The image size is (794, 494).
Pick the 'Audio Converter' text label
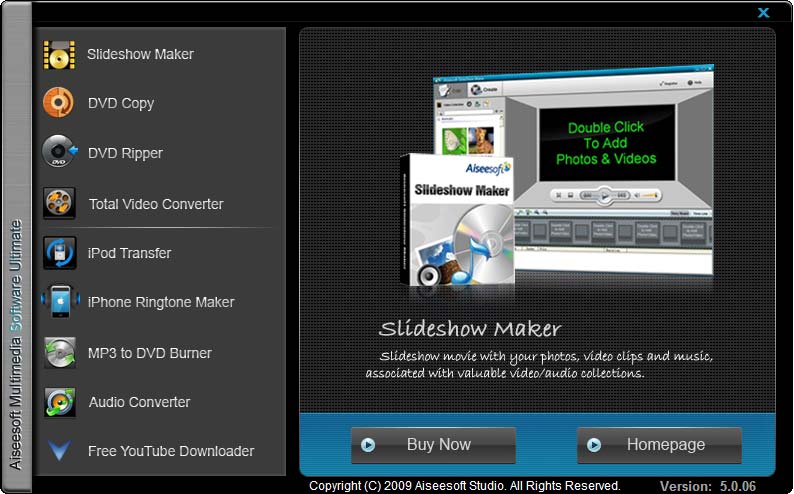coord(139,402)
